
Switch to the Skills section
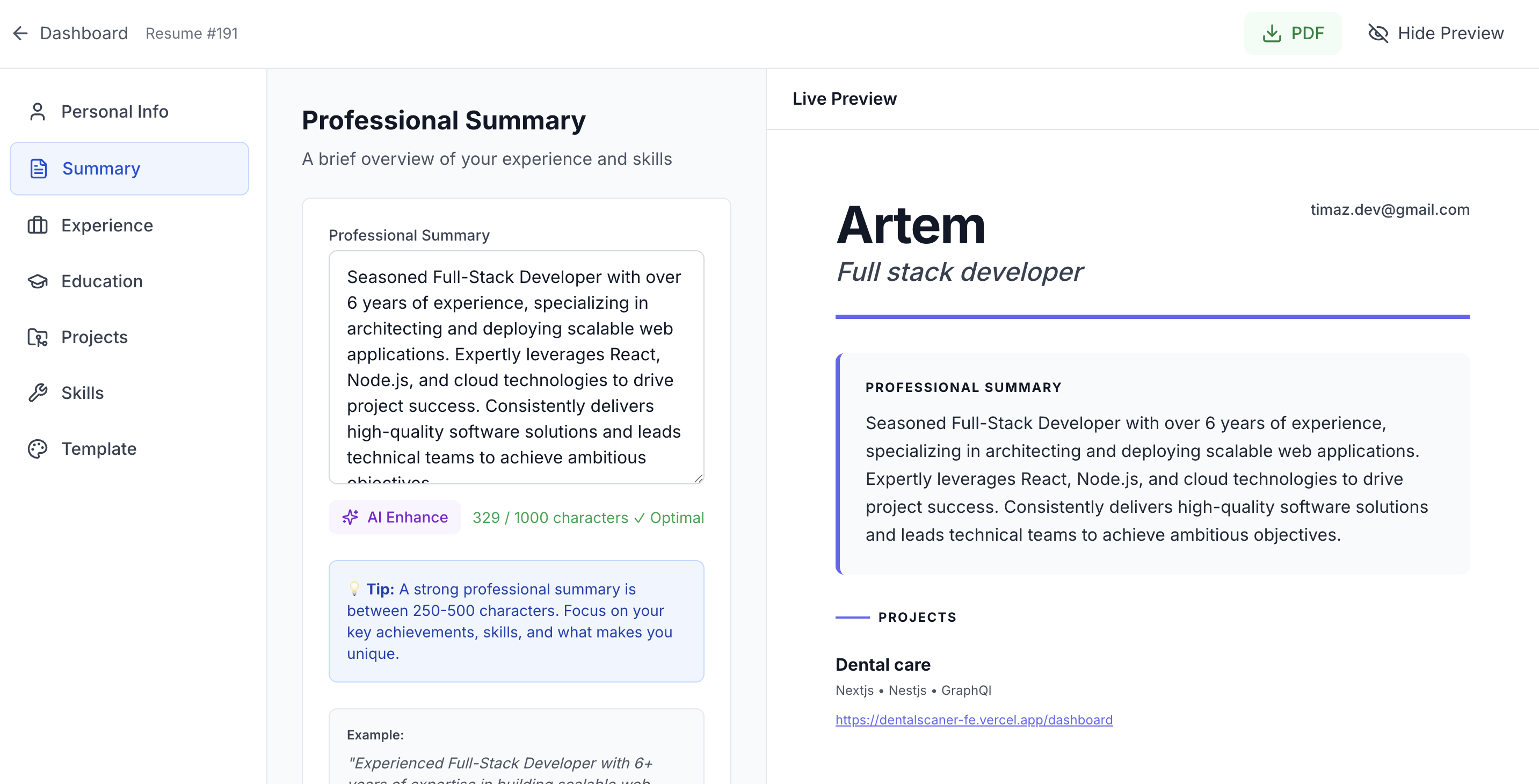(82, 393)
